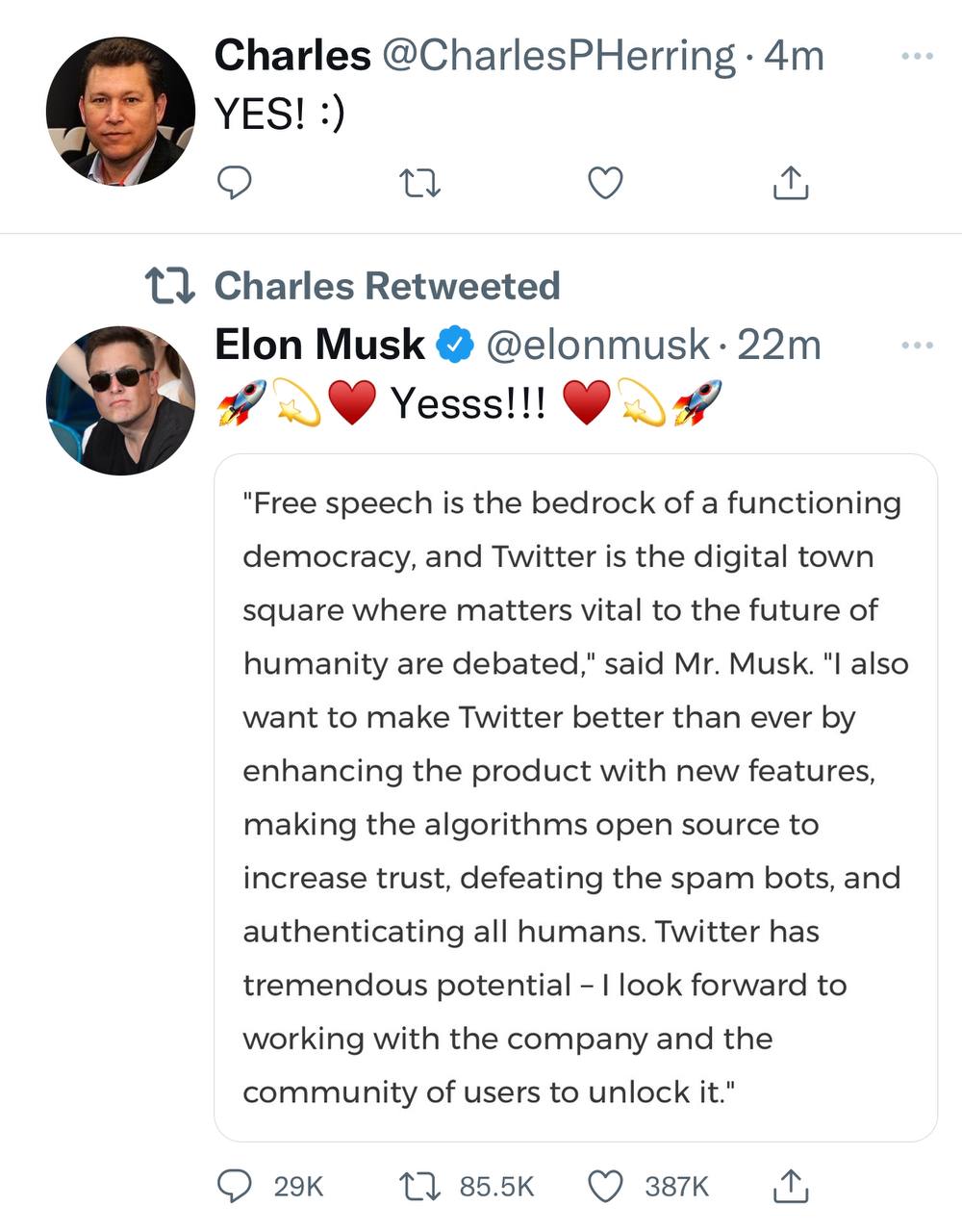Open more options for Charles's tweet
Screen dimensions: 962x1232
[x=917, y=57]
